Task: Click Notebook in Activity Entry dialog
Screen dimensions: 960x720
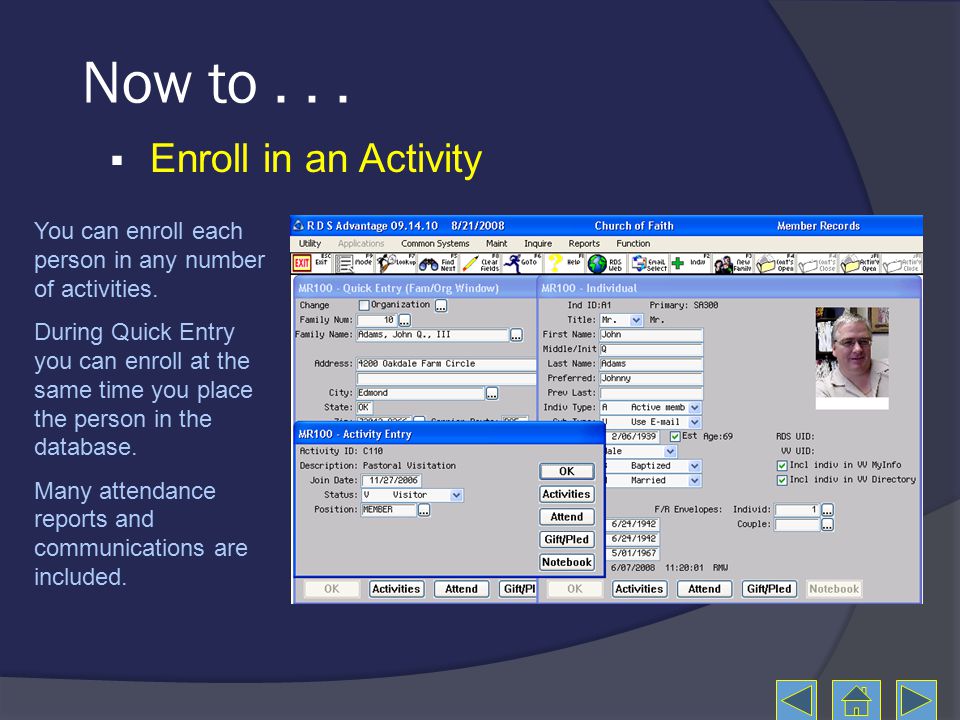Action: click(x=567, y=562)
